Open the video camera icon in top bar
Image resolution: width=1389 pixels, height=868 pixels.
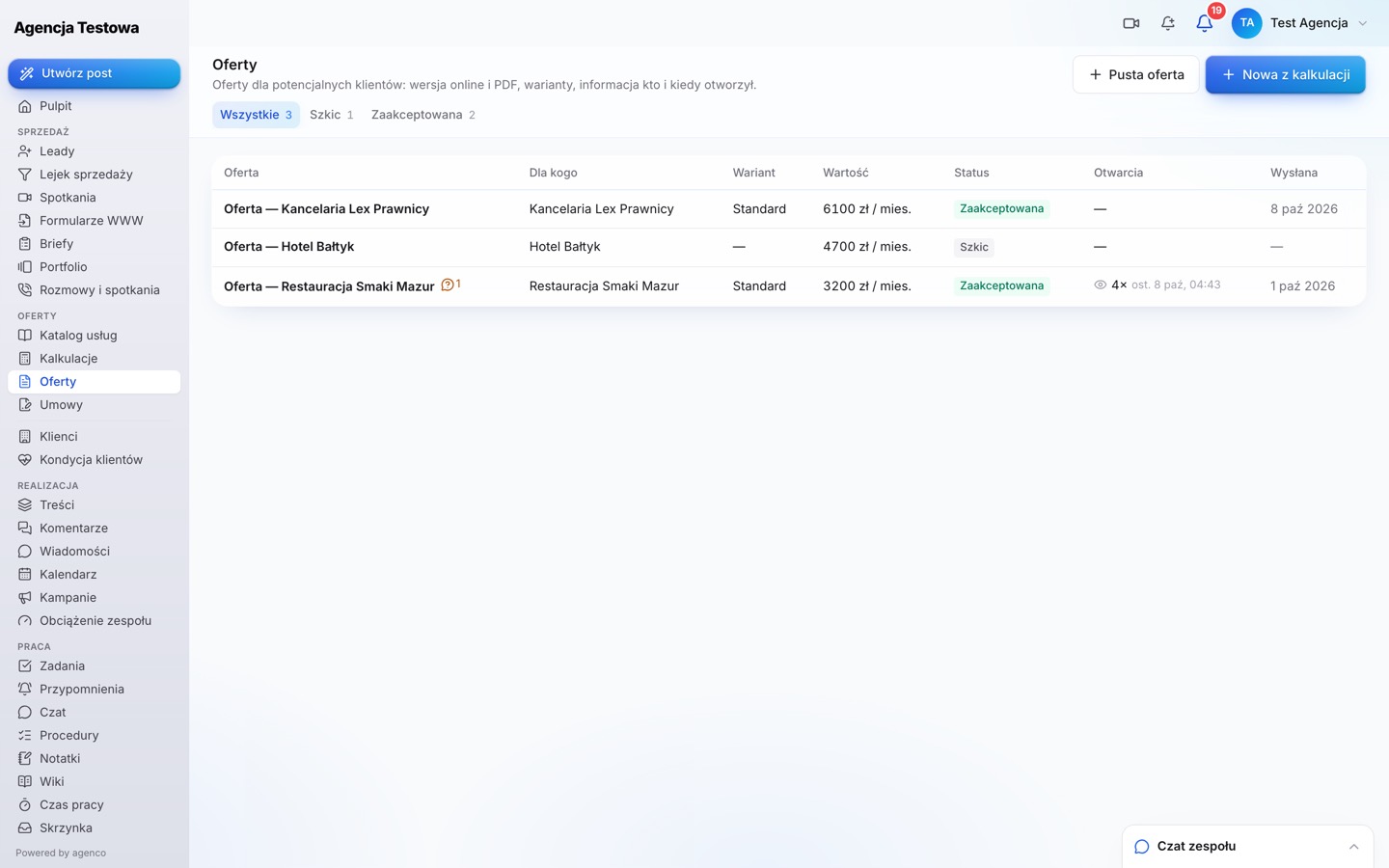tap(1131, 23)
